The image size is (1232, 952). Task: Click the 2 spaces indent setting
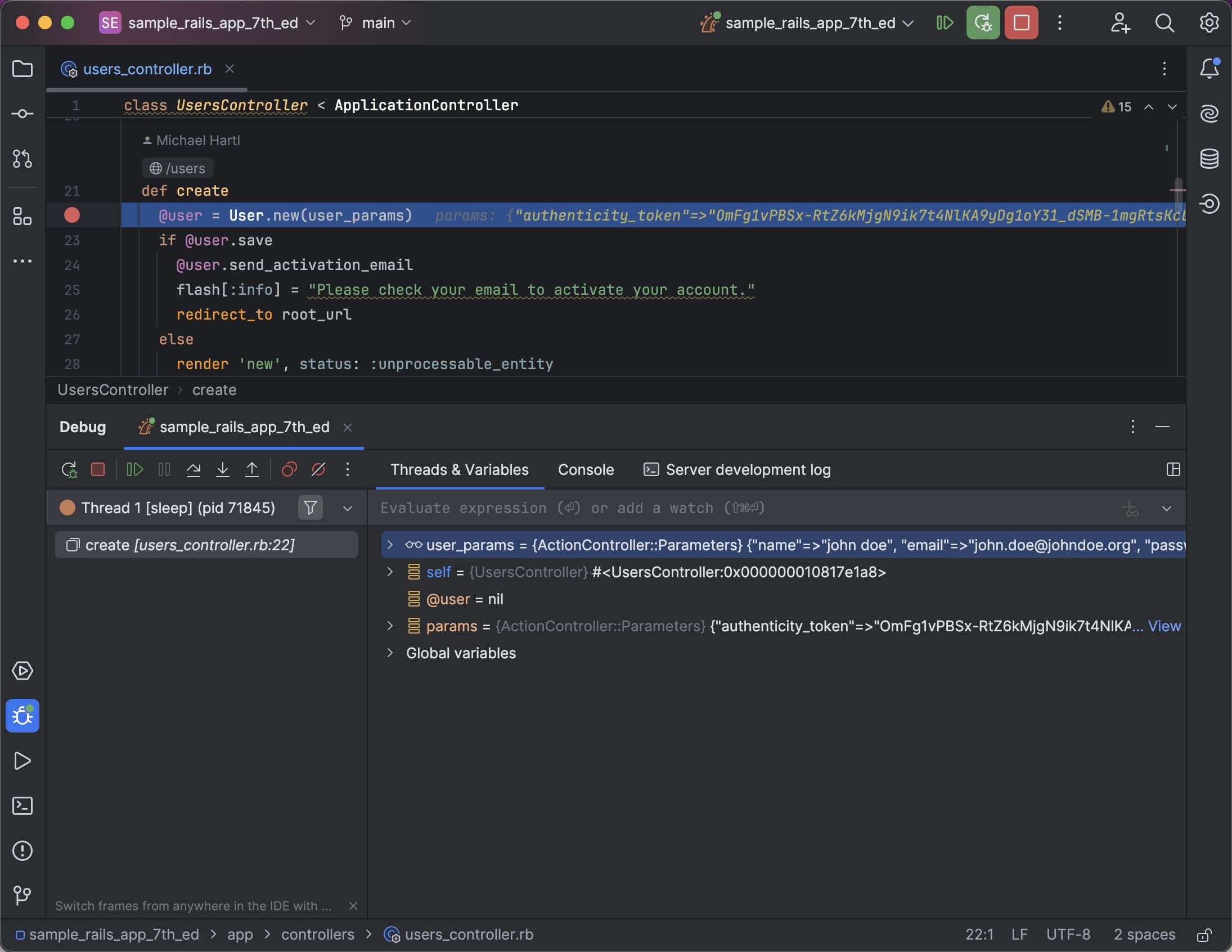click(x=1145, y=934)
